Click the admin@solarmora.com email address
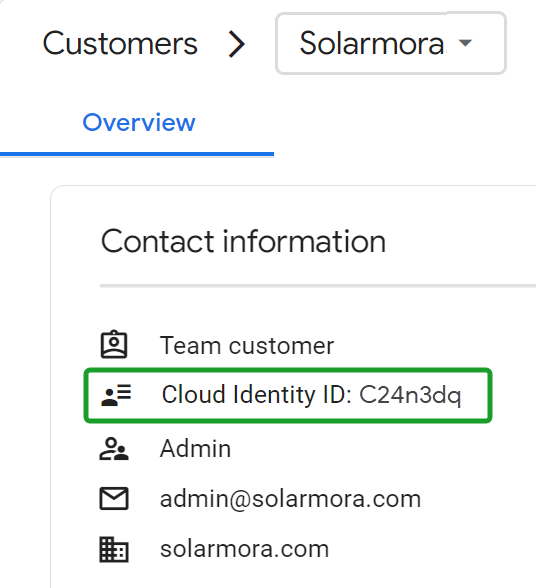This screenshot has width=536, height=588. click(290, 499)
